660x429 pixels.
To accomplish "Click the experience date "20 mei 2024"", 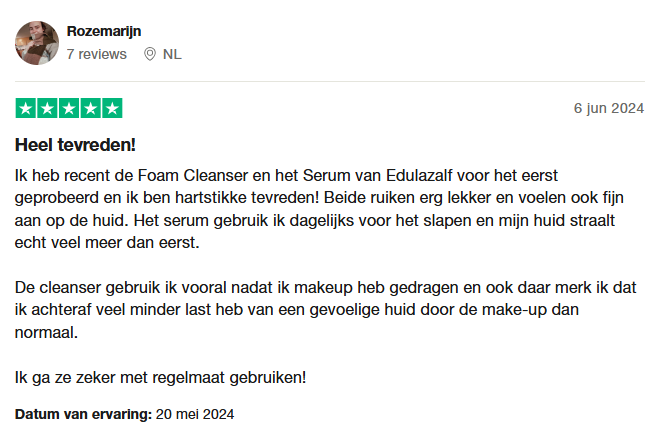I will coord(194,413).
